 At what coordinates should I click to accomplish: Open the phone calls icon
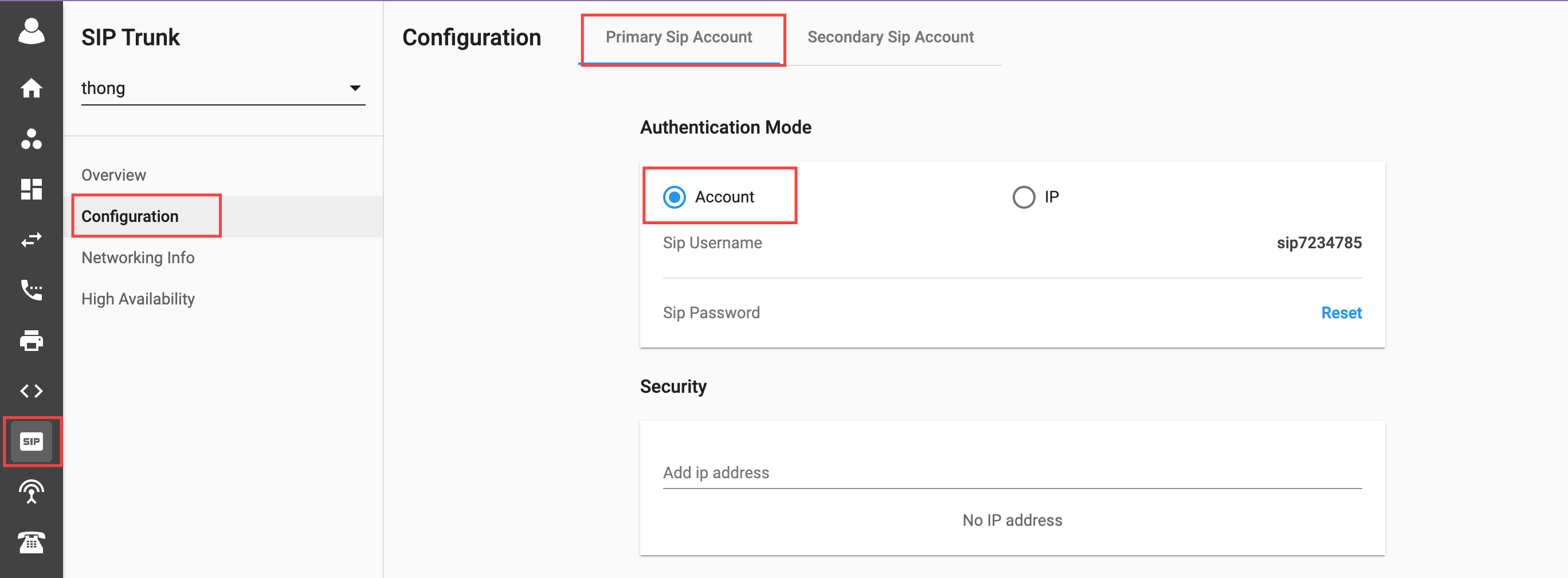[31, 290]
